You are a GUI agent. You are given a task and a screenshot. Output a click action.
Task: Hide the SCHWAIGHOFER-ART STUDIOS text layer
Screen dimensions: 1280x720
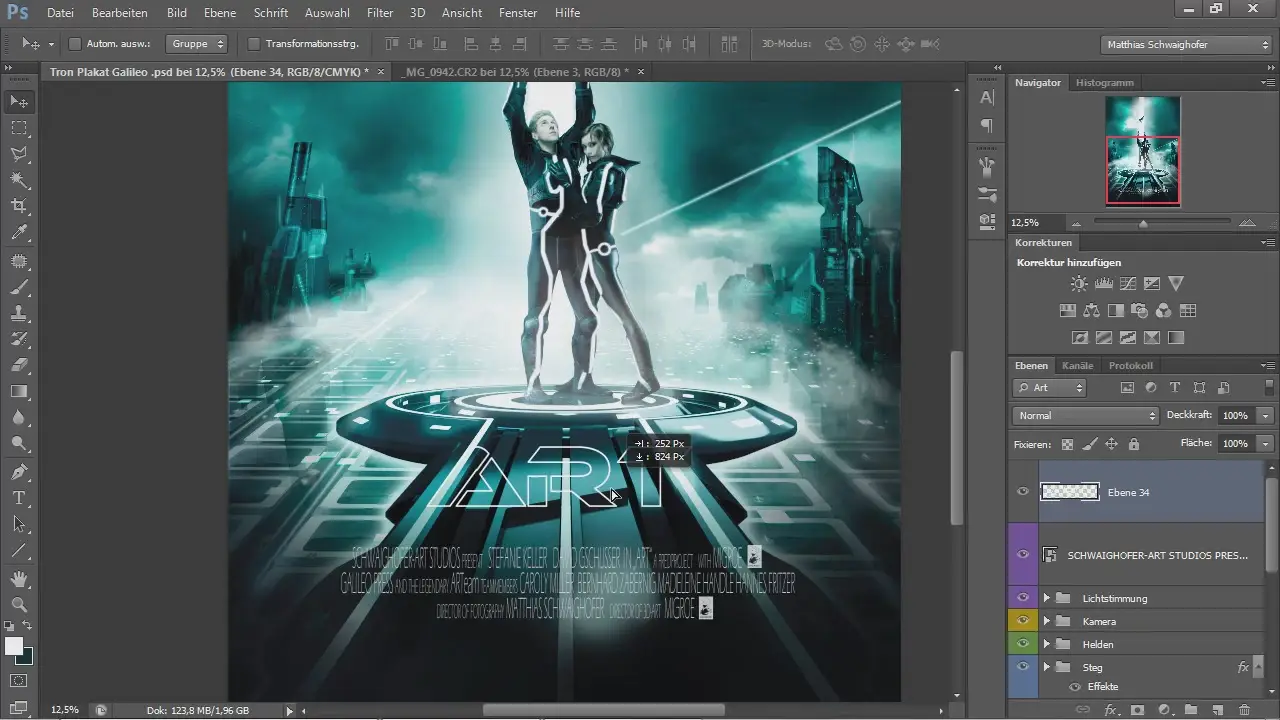[x=1022, y=553]
